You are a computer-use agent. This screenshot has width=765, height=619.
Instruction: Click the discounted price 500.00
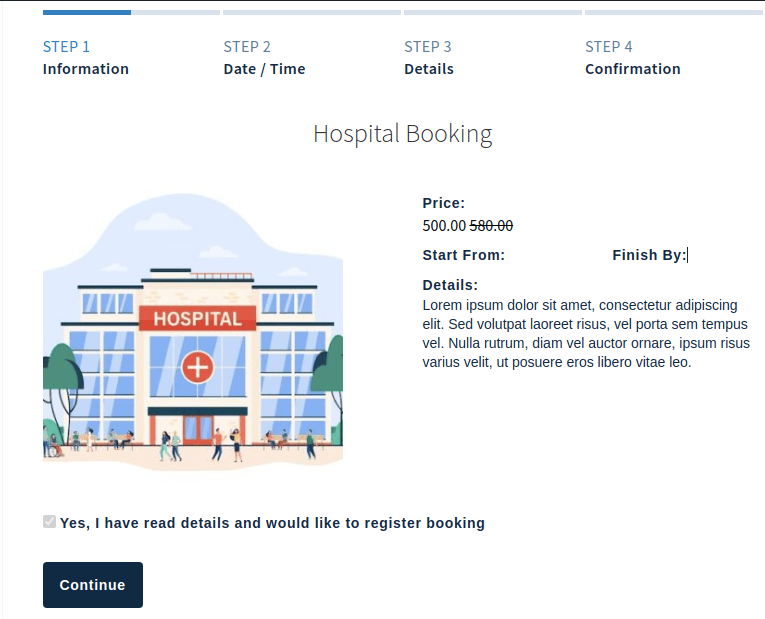pyautogui.click(x=444, y=226)
